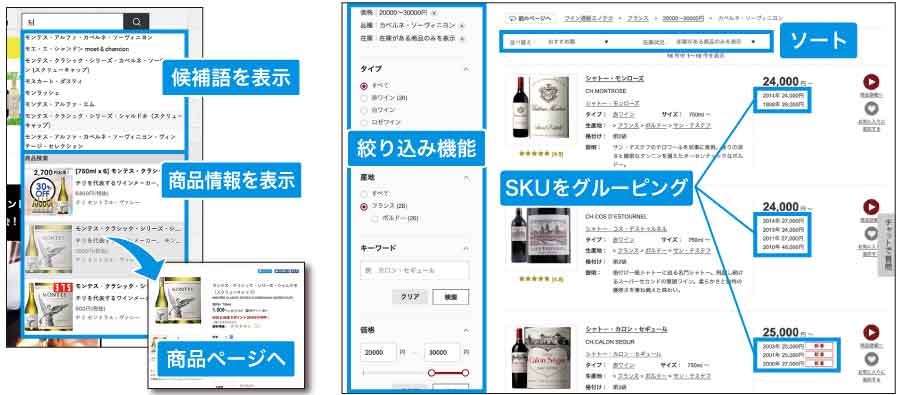Click heart favorite icon for Cos d'Estournel
Screen dimensions: 900x395
[x=871, y=233]
